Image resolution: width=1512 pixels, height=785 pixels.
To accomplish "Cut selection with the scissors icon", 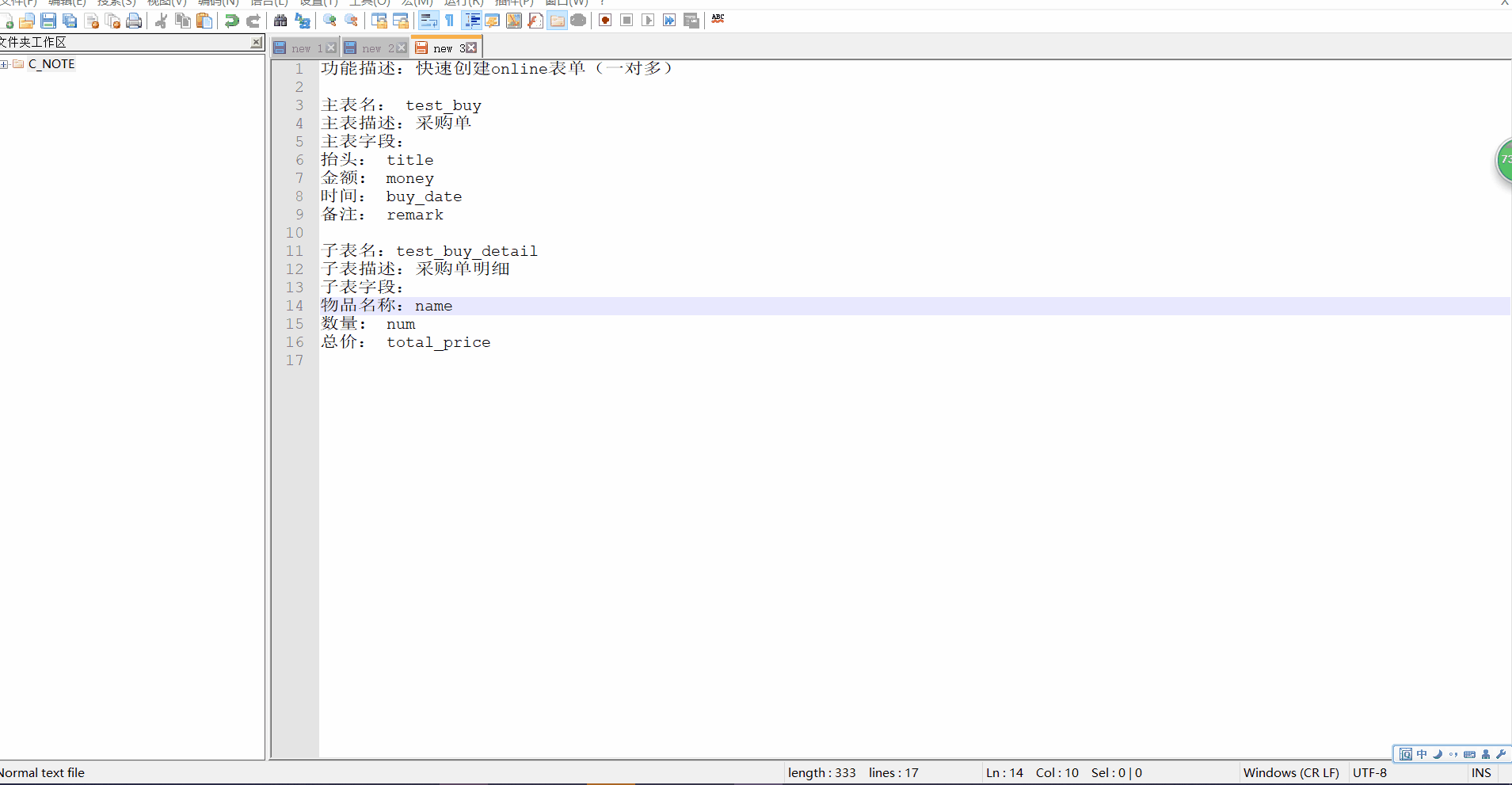I will click(162, 21).
